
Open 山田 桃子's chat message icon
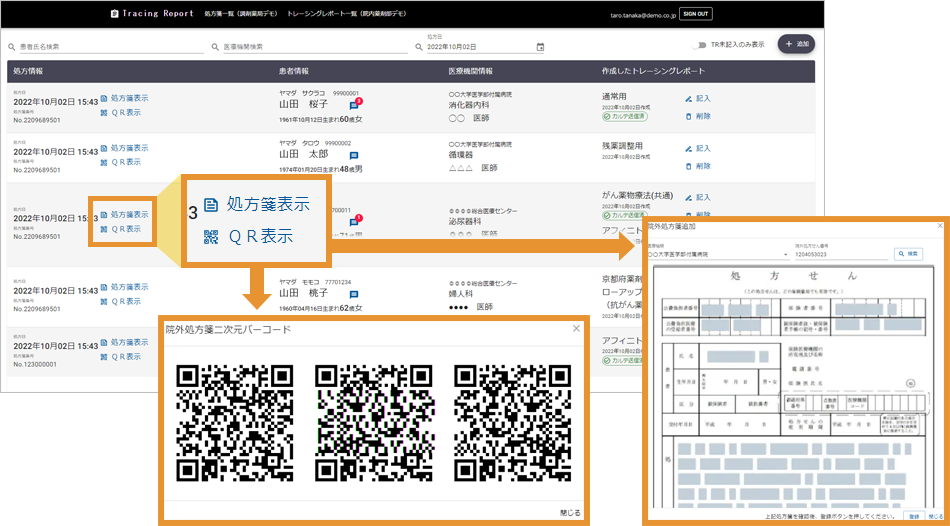tap(354, 295)
